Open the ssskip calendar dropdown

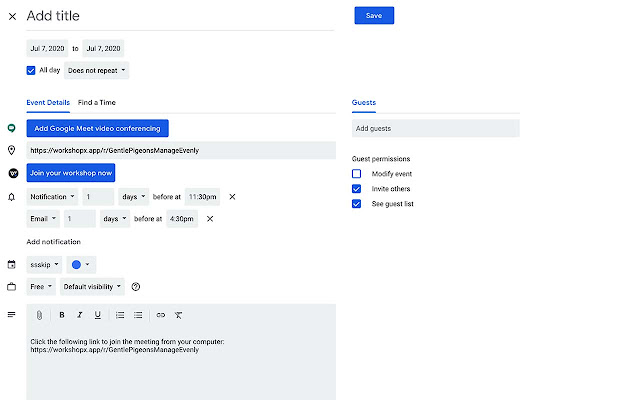(45, 265)
